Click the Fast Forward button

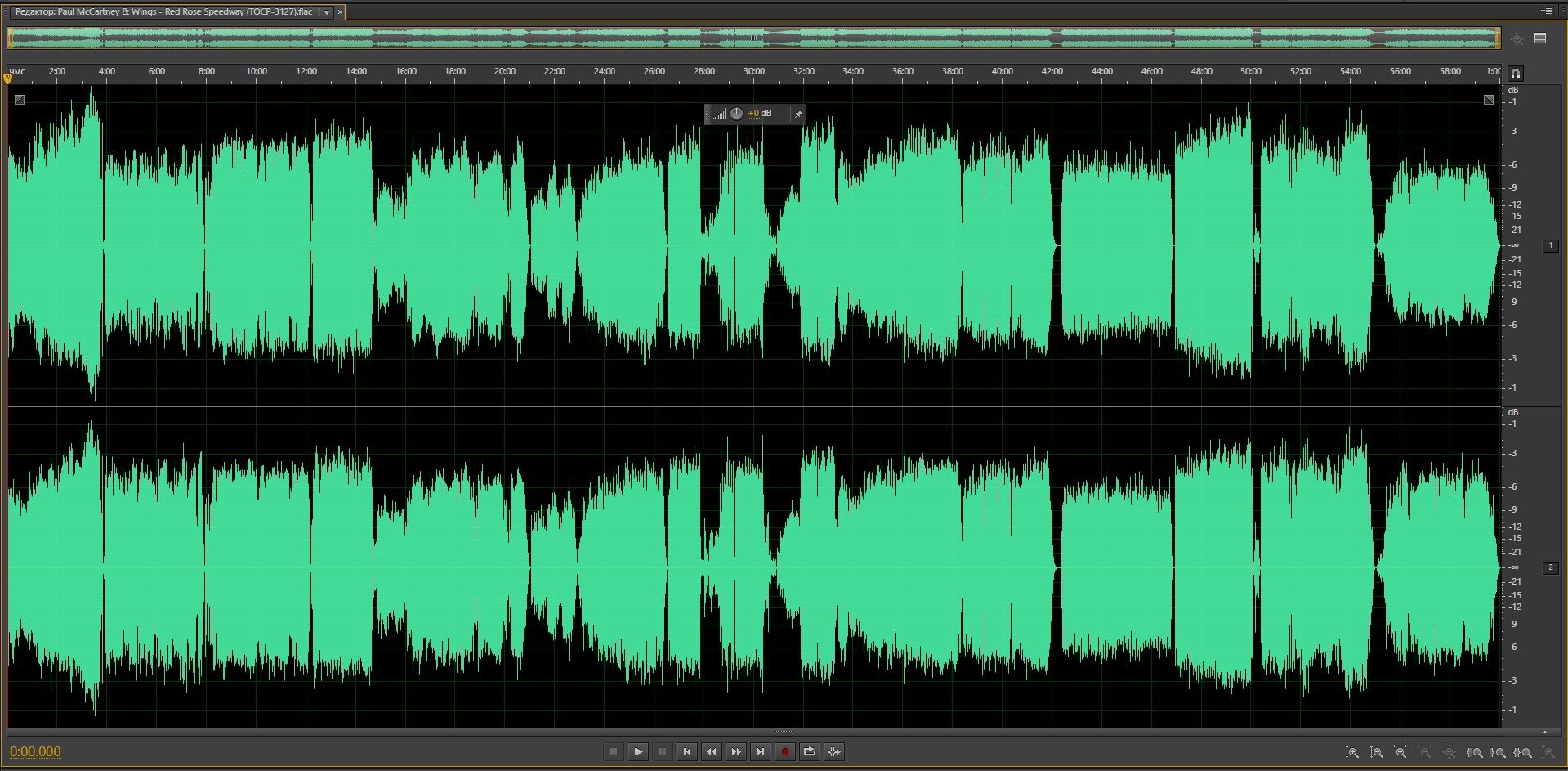736,751
